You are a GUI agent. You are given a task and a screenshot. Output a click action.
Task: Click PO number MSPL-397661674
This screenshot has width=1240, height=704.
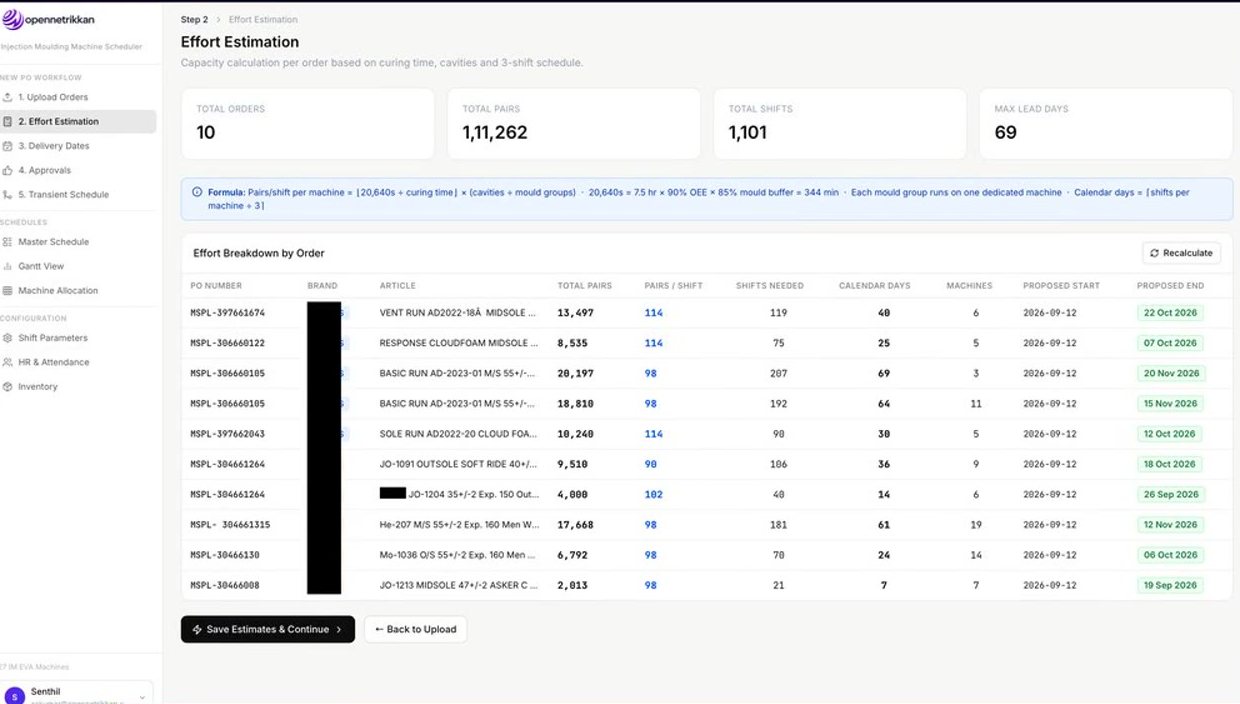click(x=228, y=313)
